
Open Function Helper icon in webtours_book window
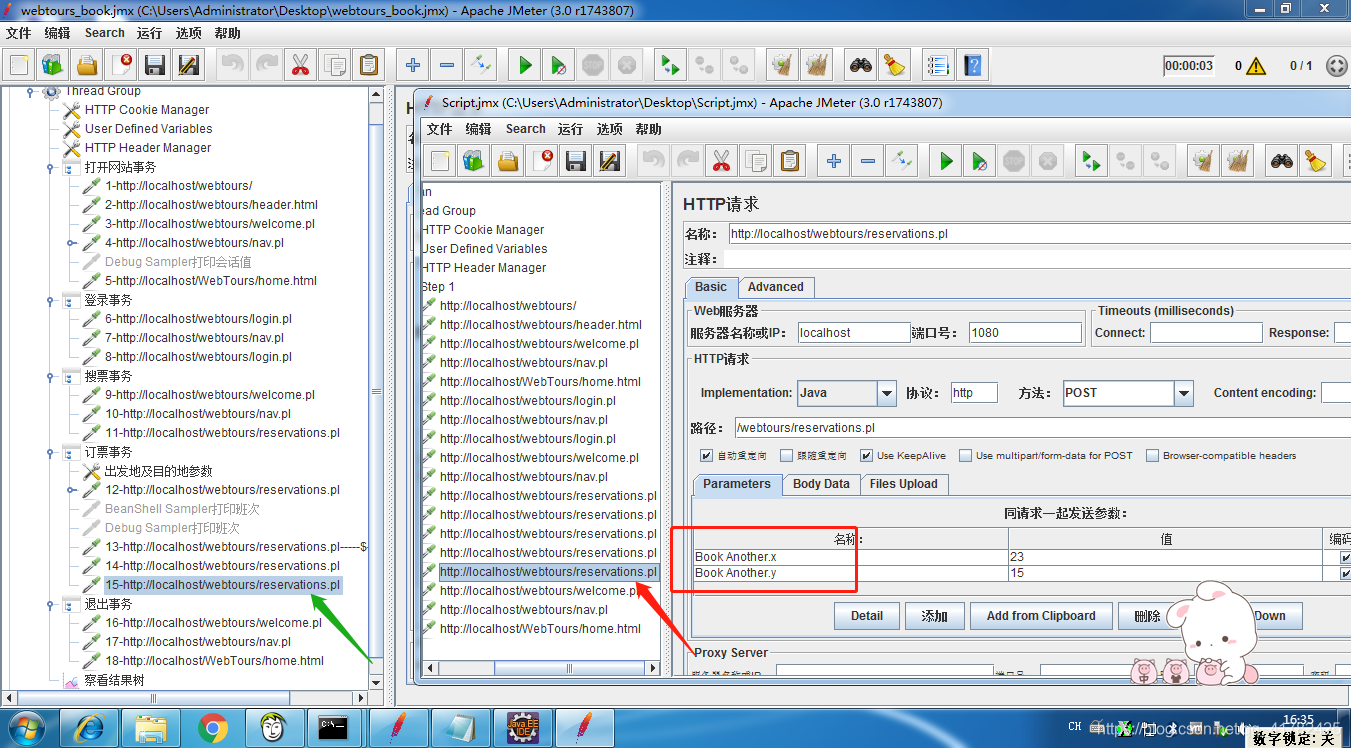click(x=937, y=65)
